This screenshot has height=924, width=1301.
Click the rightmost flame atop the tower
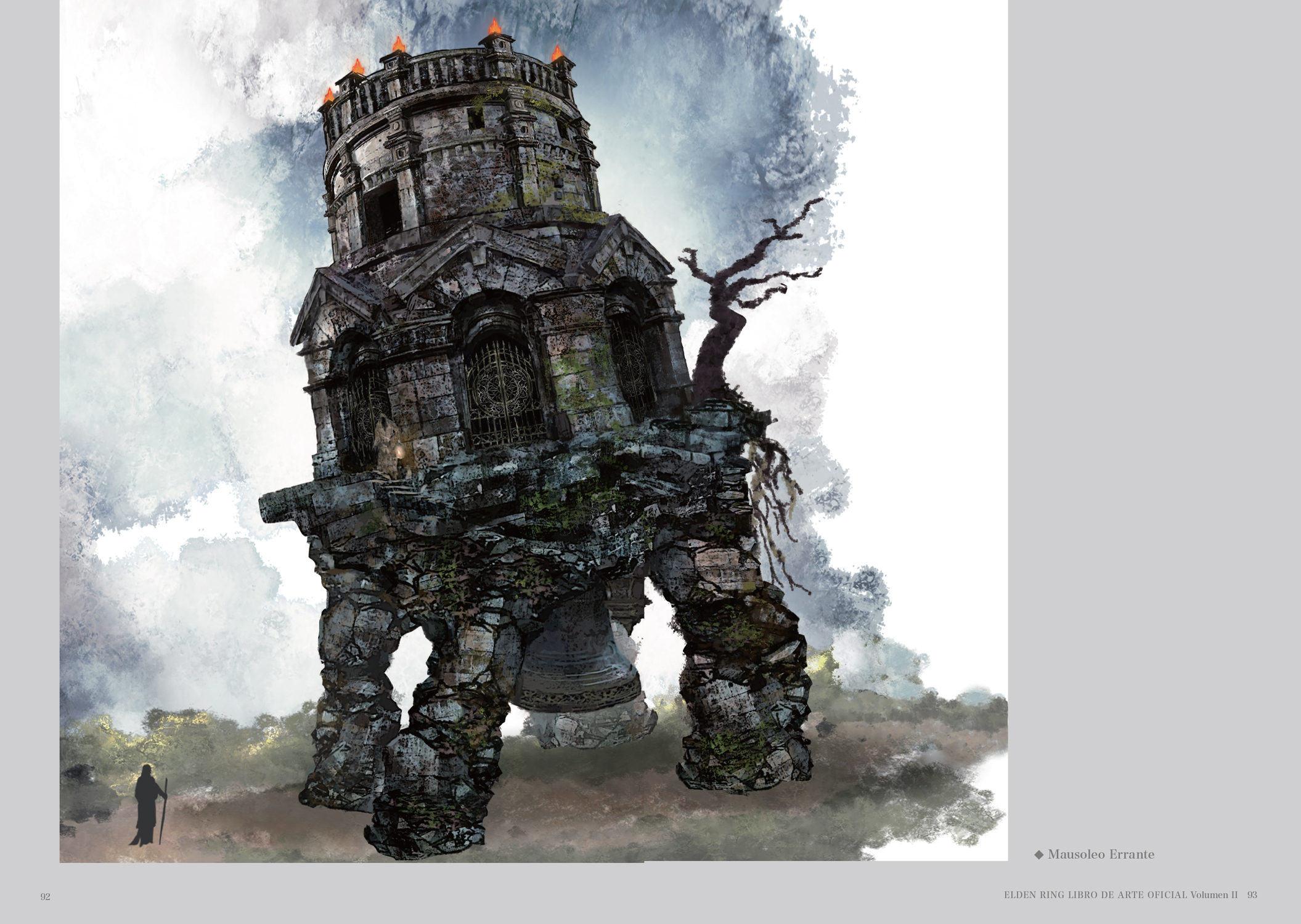tap(557, 53)
